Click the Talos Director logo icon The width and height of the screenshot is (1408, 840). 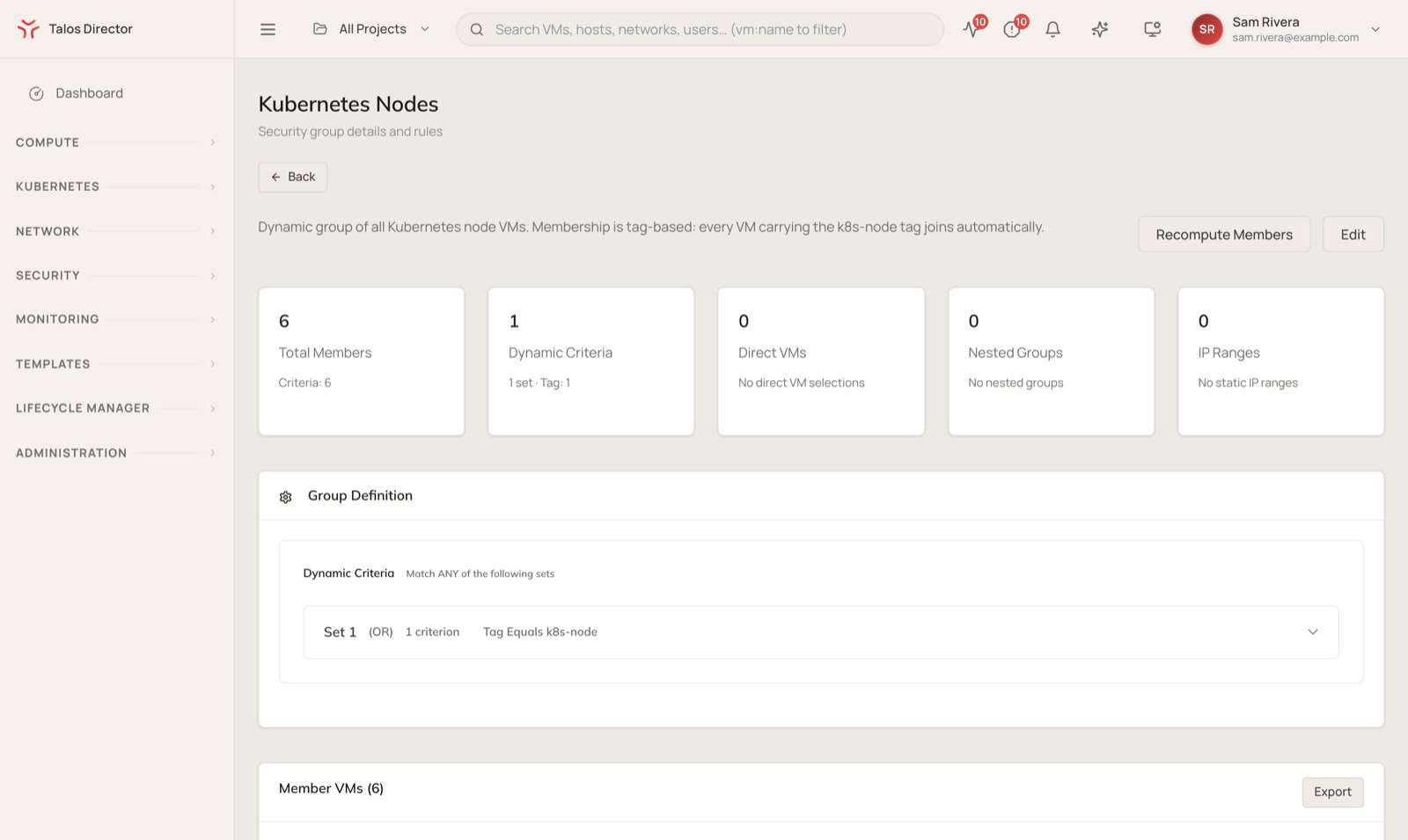28,29
